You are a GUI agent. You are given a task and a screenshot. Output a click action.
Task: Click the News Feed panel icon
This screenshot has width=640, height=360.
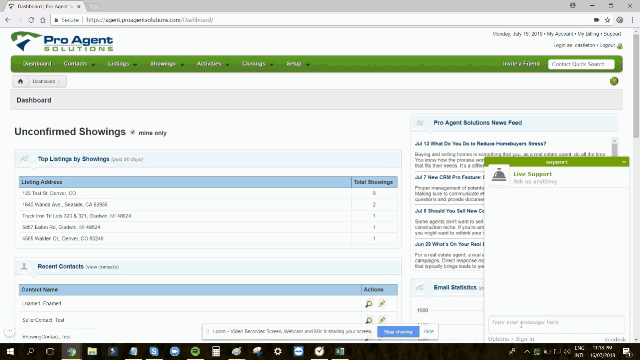[420, 123]
